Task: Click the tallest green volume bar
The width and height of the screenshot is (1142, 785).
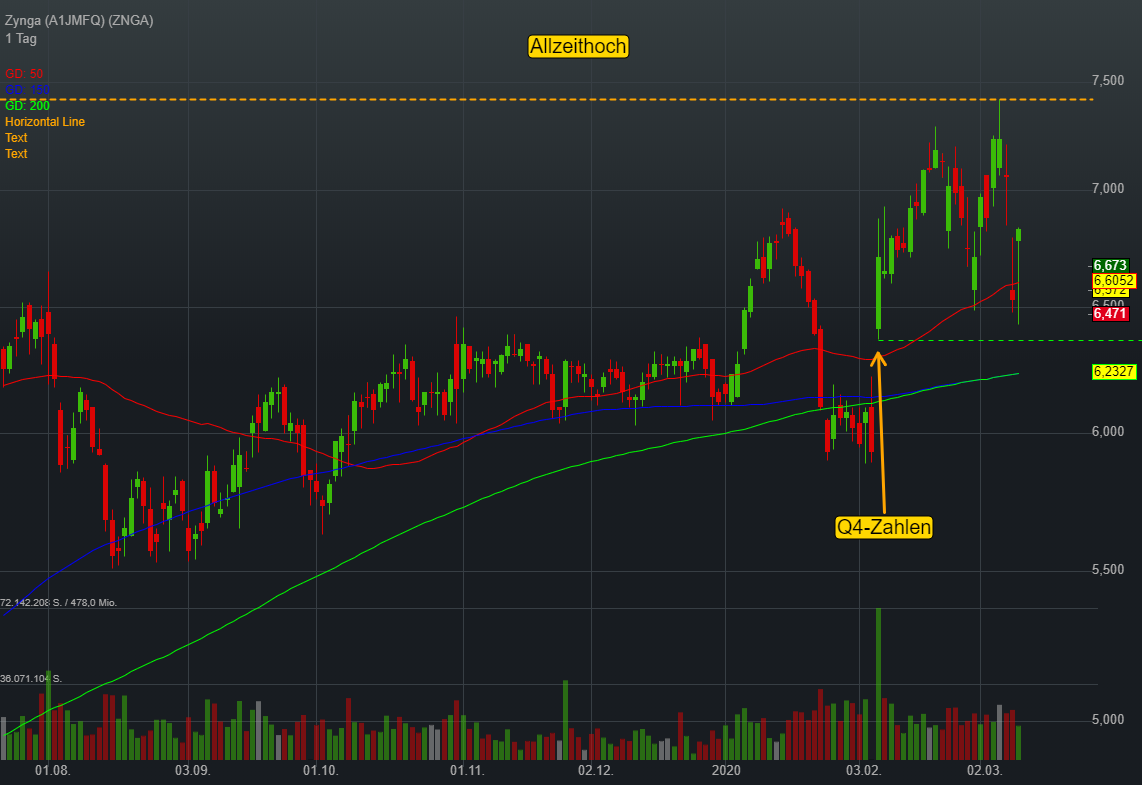Action: tap(878, 684)
